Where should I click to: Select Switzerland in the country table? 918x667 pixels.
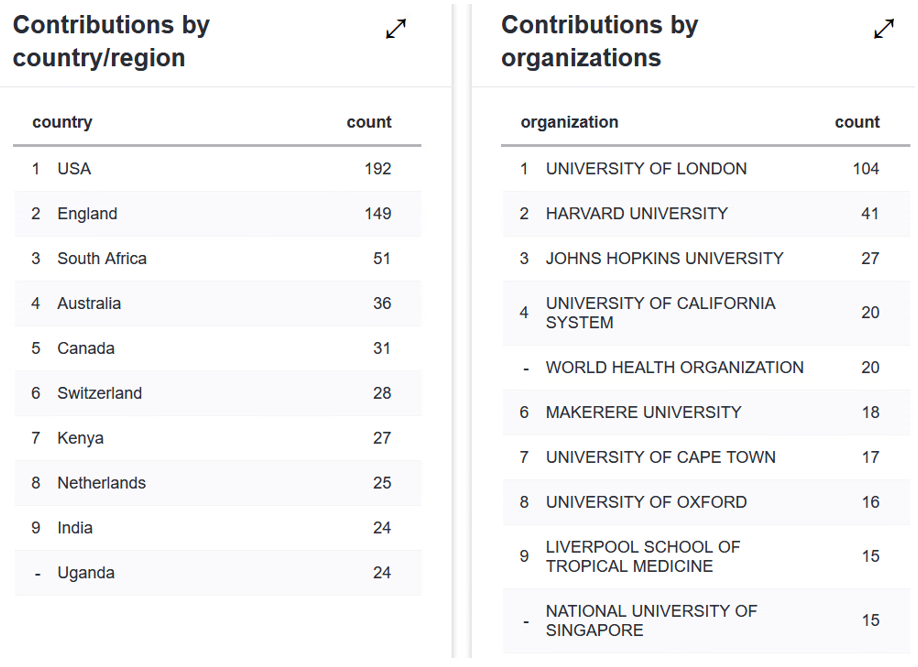tap(100, 394)
